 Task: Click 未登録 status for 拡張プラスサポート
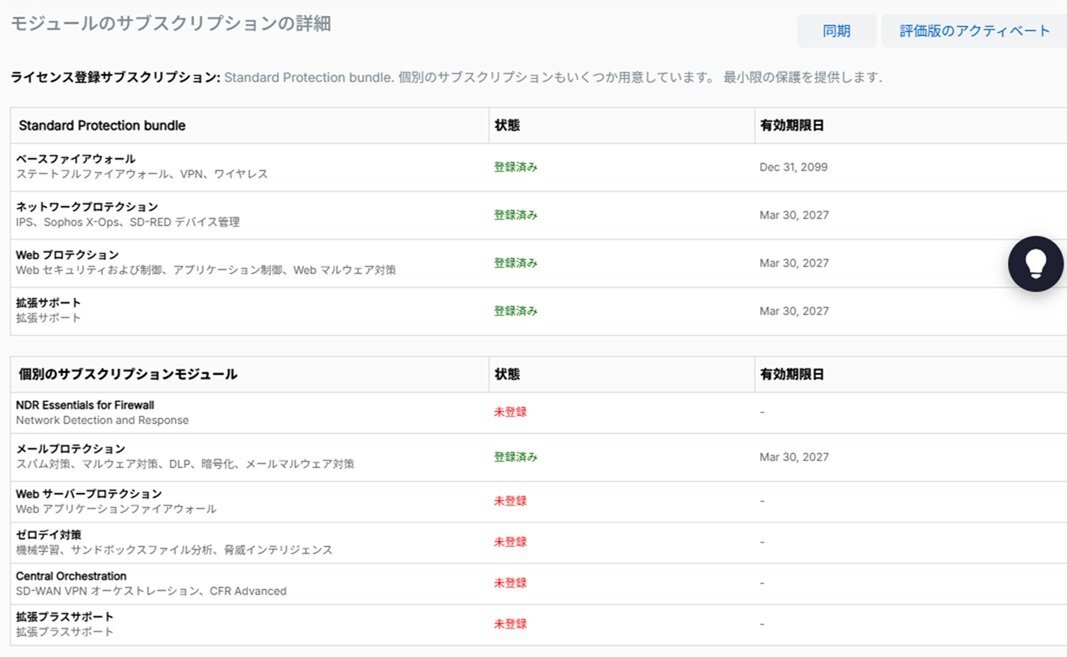pyautogui.click(x=511, y=623)
